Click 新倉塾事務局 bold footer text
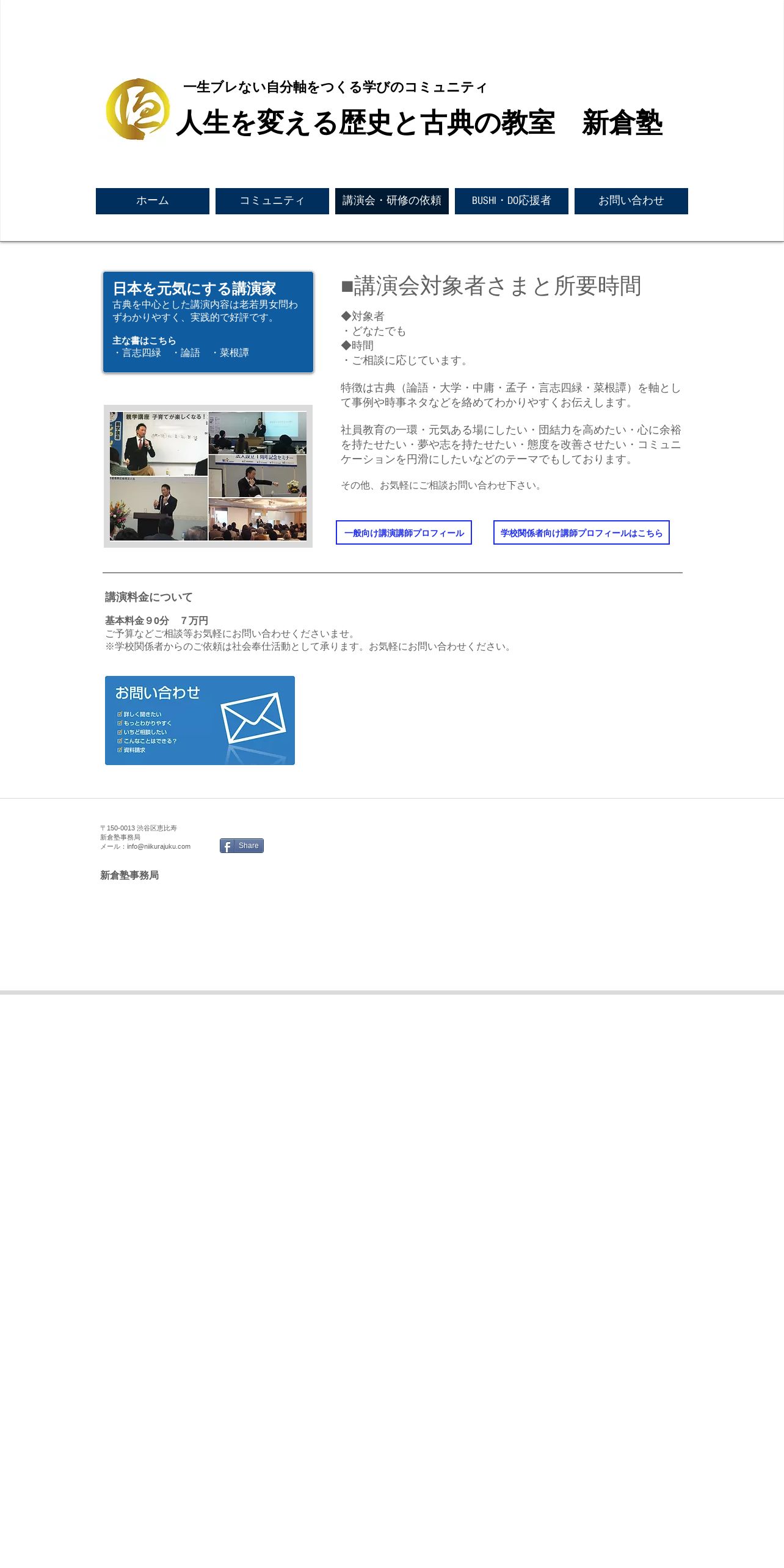 tap(129, 876)
